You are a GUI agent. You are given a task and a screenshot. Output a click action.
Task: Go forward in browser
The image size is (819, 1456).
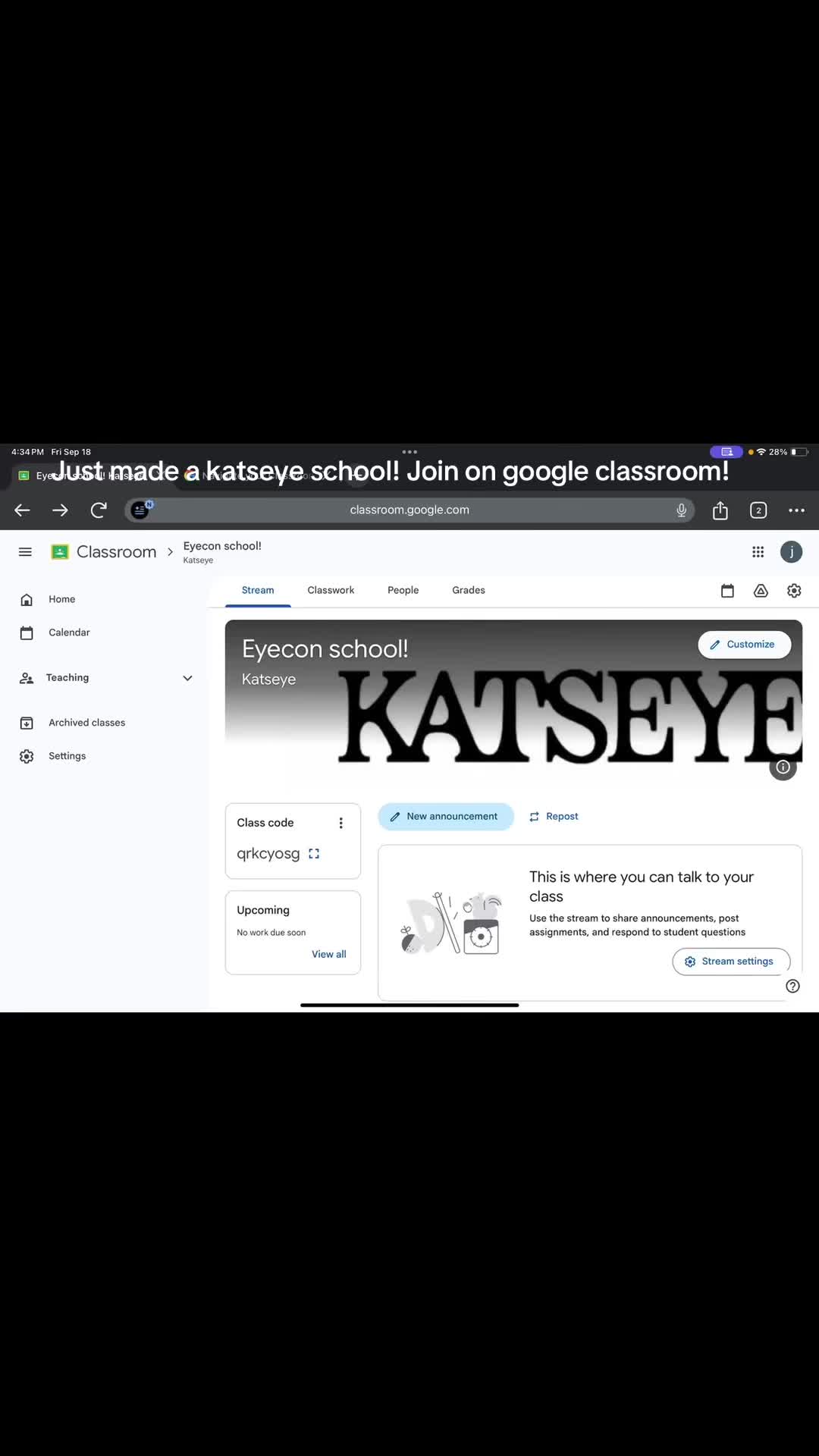(x=60, y=510)
